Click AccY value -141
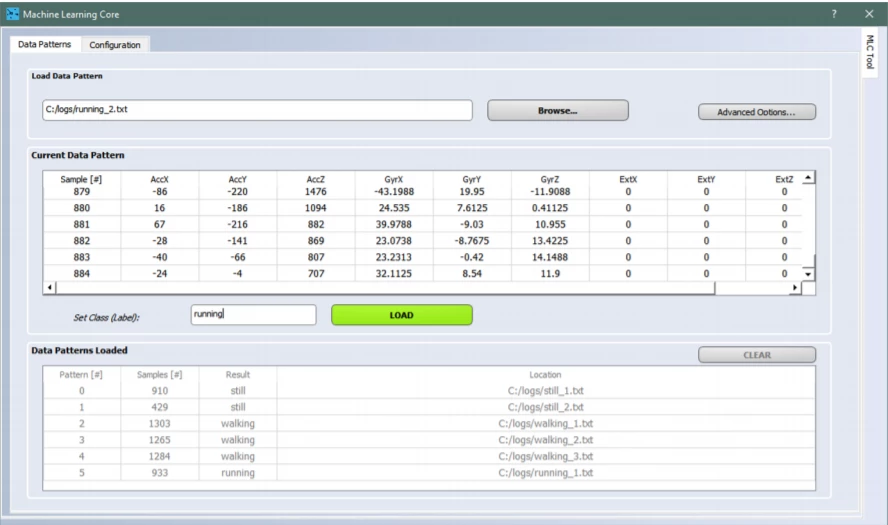 pyautogui.click(x=238, y=241)
